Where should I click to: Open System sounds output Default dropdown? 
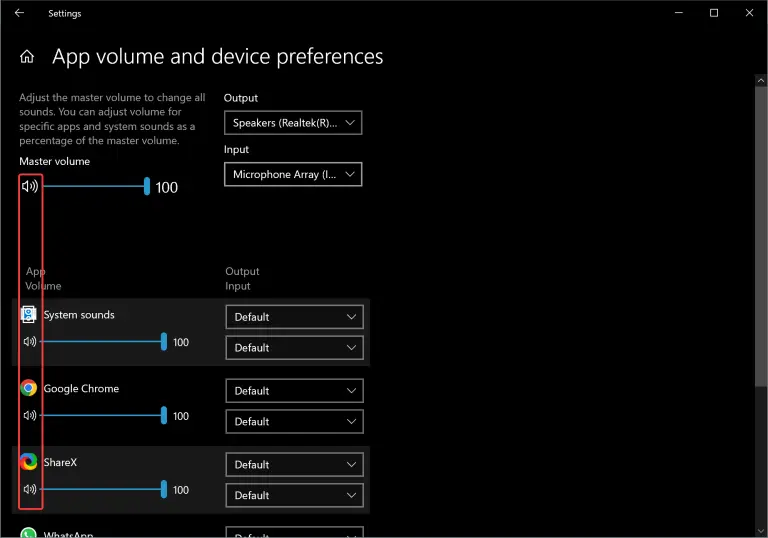click(294, 317)
